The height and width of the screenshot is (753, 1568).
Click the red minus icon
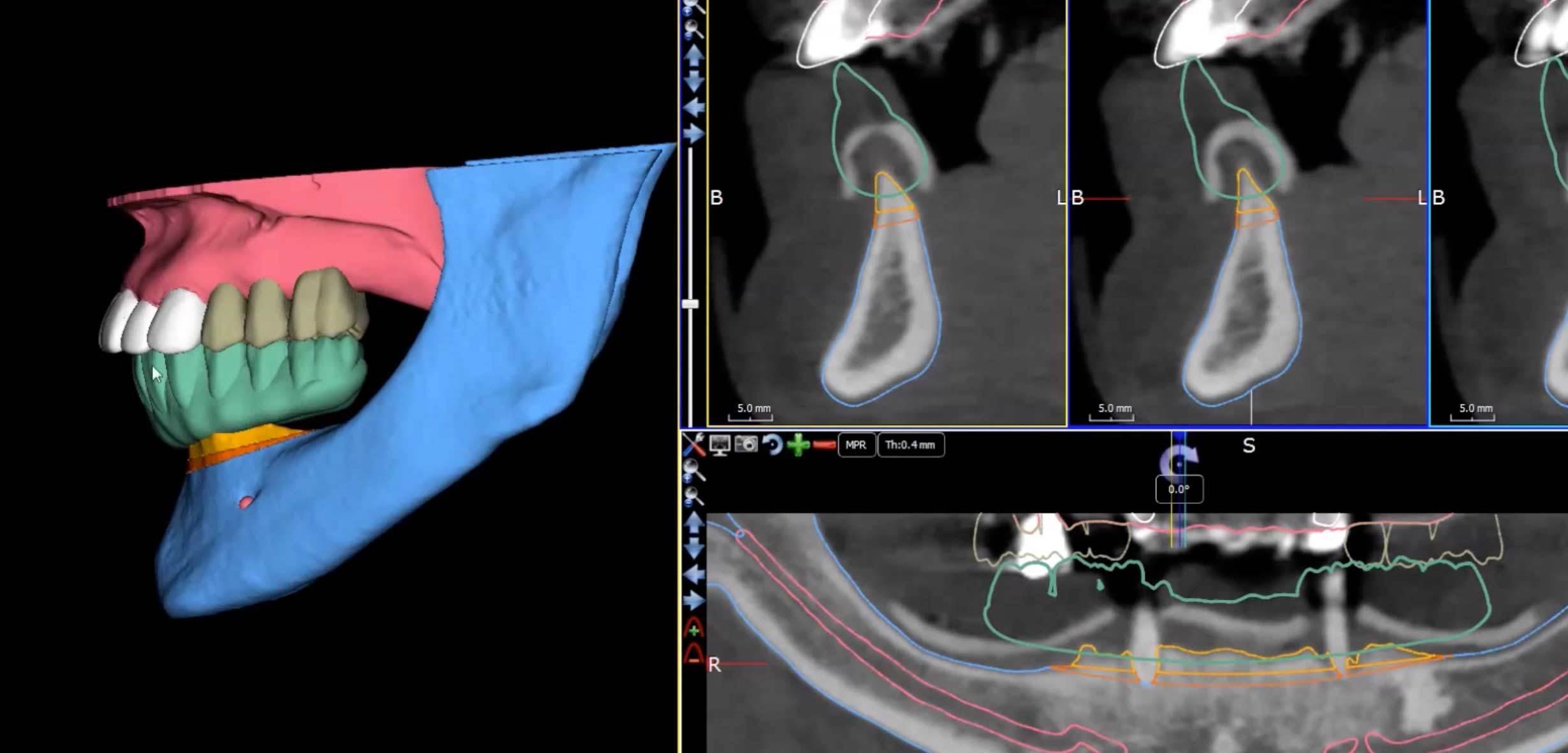coord(824,445)
